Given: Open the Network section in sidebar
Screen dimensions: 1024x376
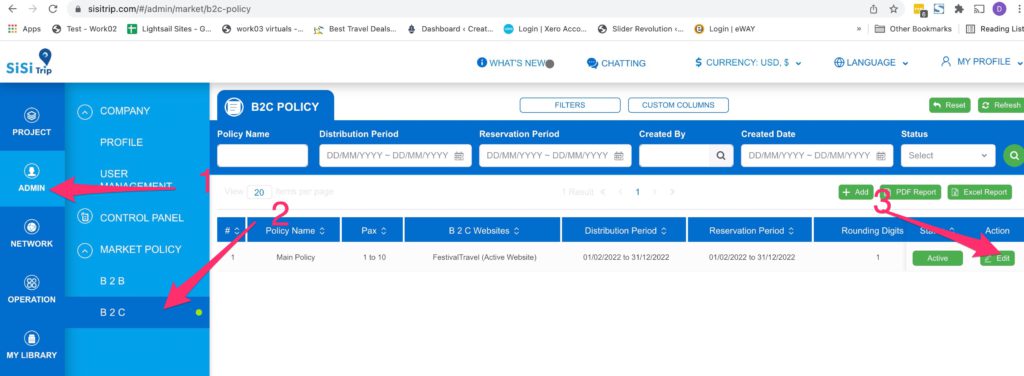Looking at the screenshot, I should point(31,234).
